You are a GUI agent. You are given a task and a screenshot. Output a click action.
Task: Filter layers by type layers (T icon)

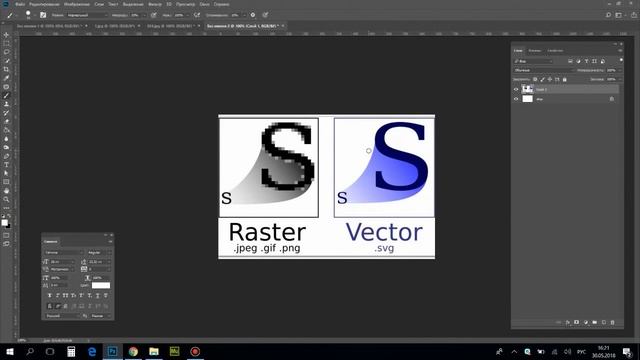pos(587,61)
